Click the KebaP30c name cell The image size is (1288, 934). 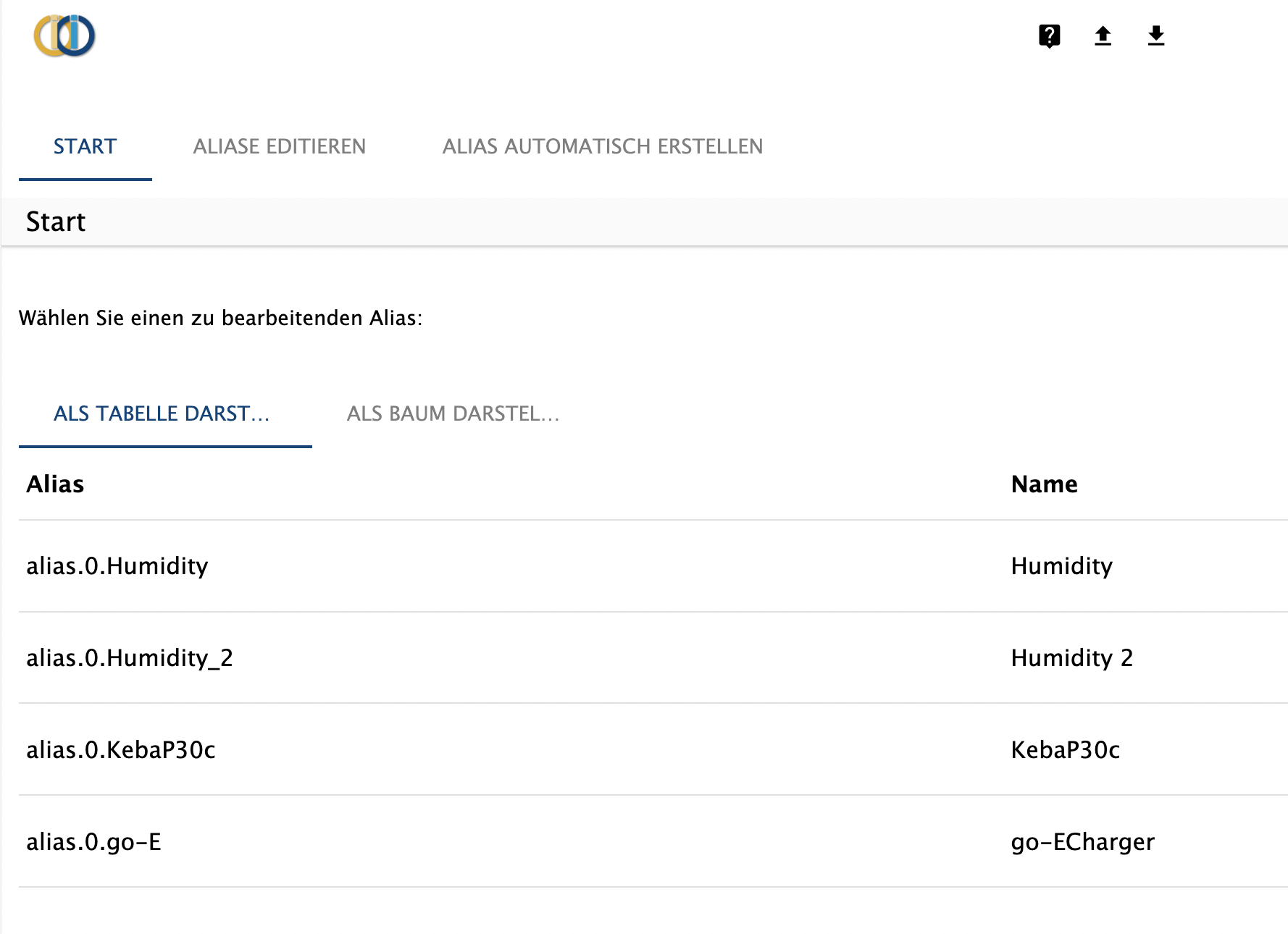[x=1065, y=750]
